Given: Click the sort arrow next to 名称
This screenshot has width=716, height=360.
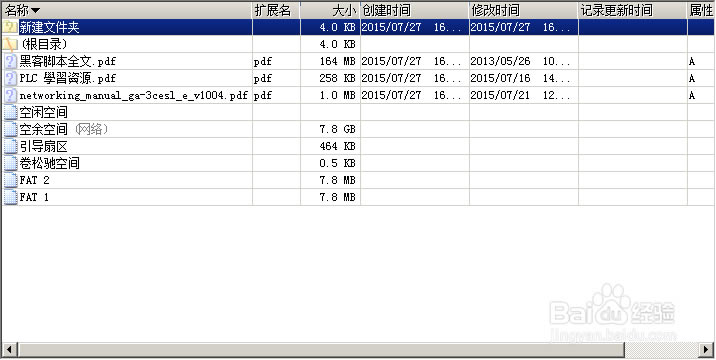Looking at the screenshot, I should pos(35,11).
